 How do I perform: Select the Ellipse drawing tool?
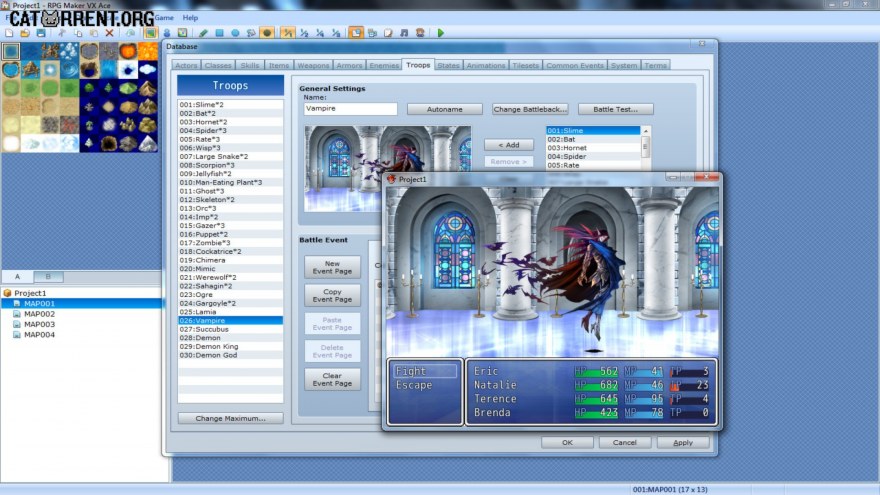pos(235,33)
